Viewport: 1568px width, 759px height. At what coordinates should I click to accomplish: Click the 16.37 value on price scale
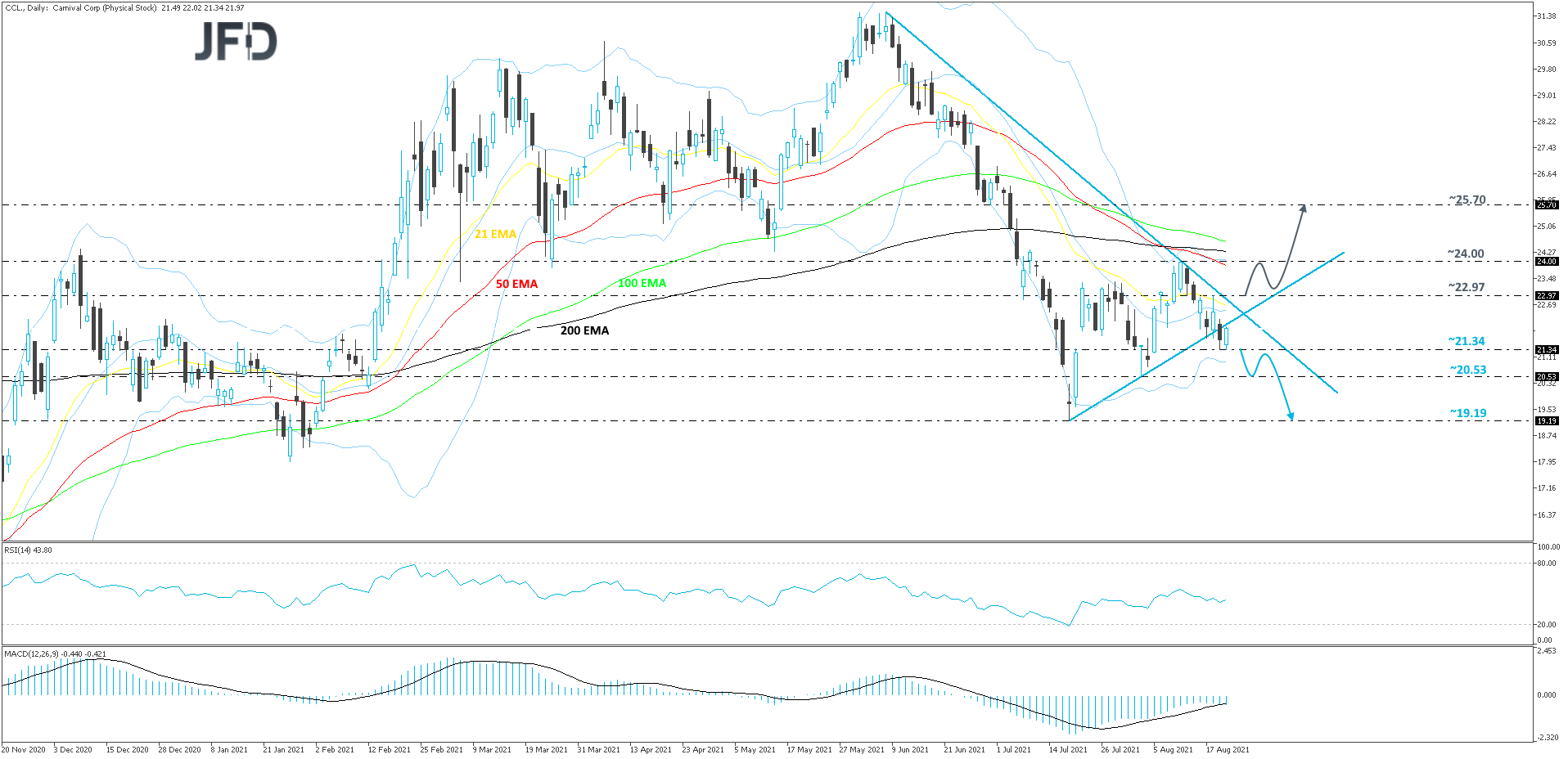[x=1546, y=514]
